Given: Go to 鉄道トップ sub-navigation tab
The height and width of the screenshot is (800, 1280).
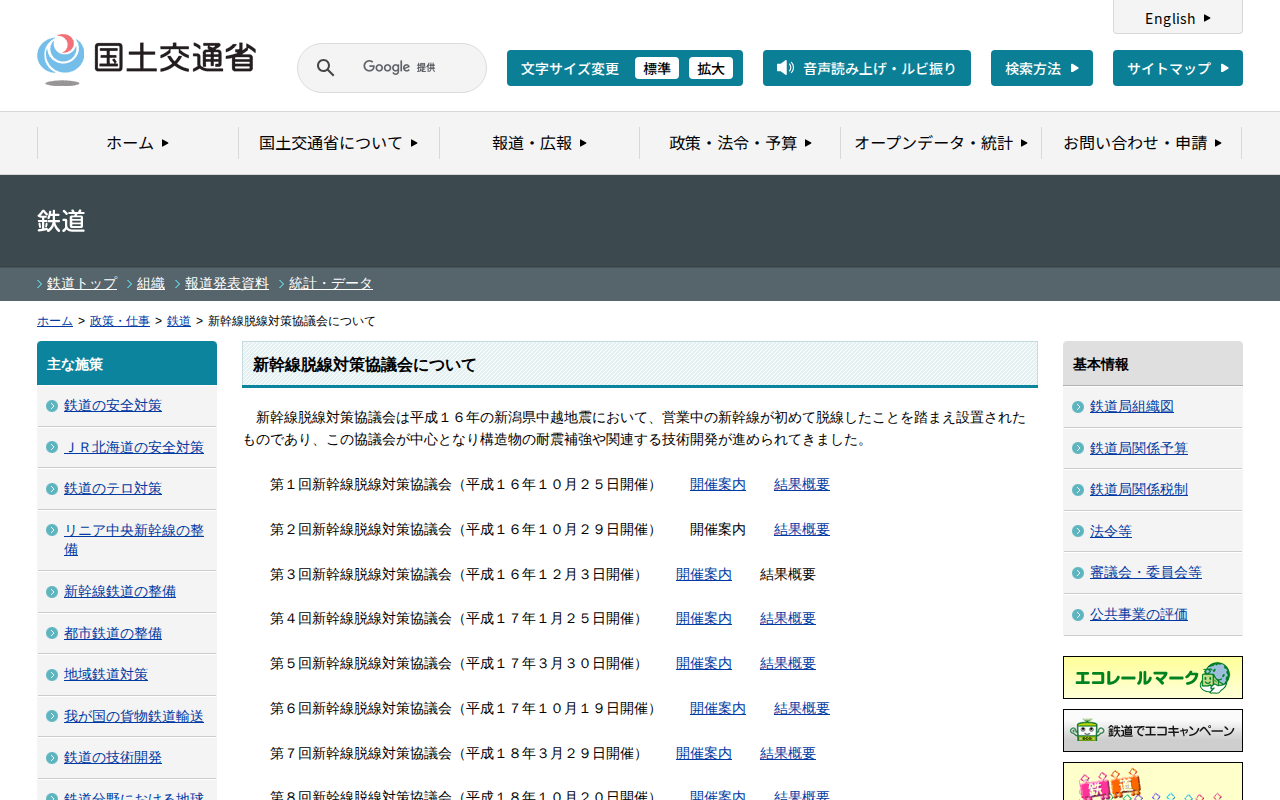Looking at the screenshot, I should (82, 284).
